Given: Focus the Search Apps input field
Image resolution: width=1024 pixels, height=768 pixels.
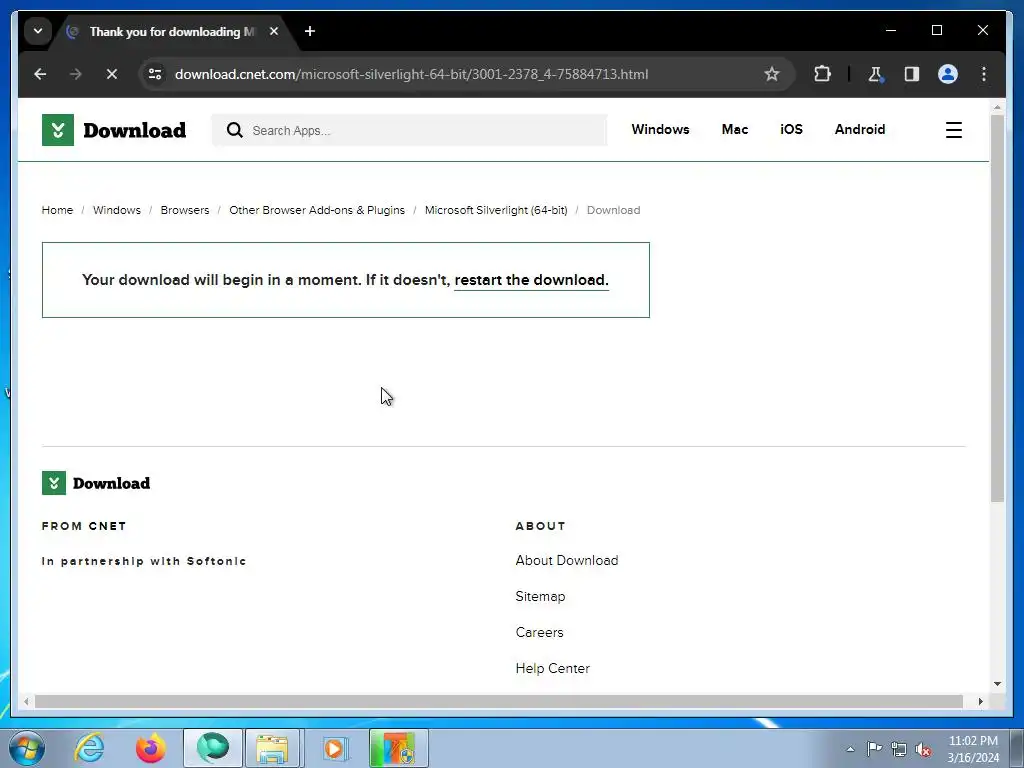Looking at the screenshot, I should pyautogui.click(x=409, y=130).
